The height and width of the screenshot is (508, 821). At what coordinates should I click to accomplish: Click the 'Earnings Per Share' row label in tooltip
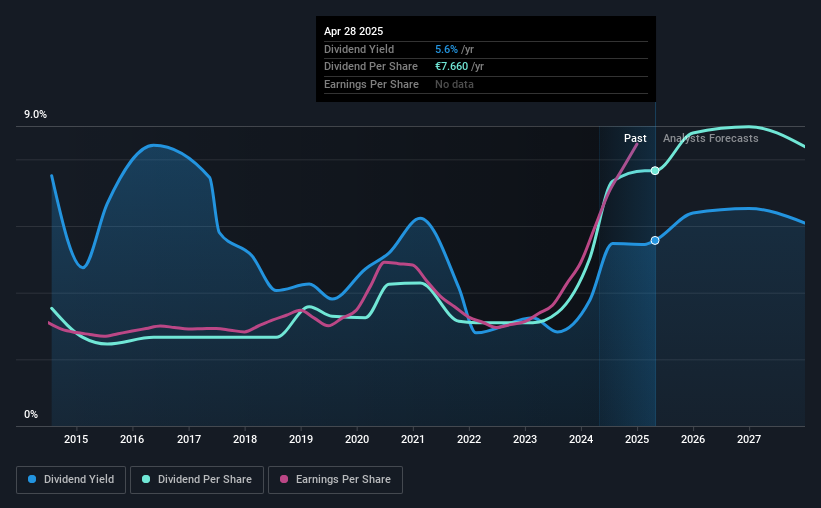click(371, 84)
